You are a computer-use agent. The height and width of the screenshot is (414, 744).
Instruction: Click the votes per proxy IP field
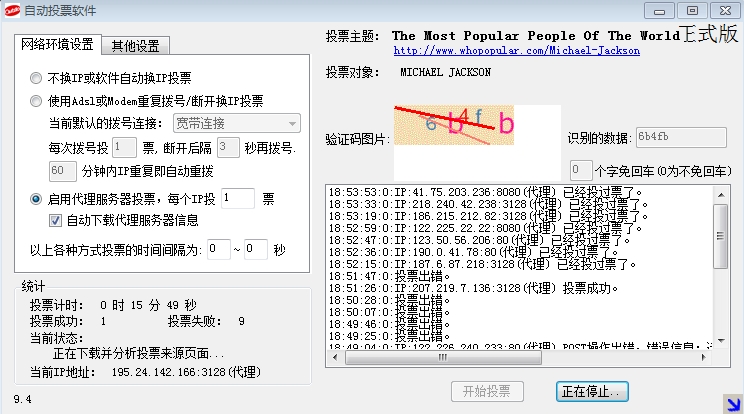coord(238,198)
